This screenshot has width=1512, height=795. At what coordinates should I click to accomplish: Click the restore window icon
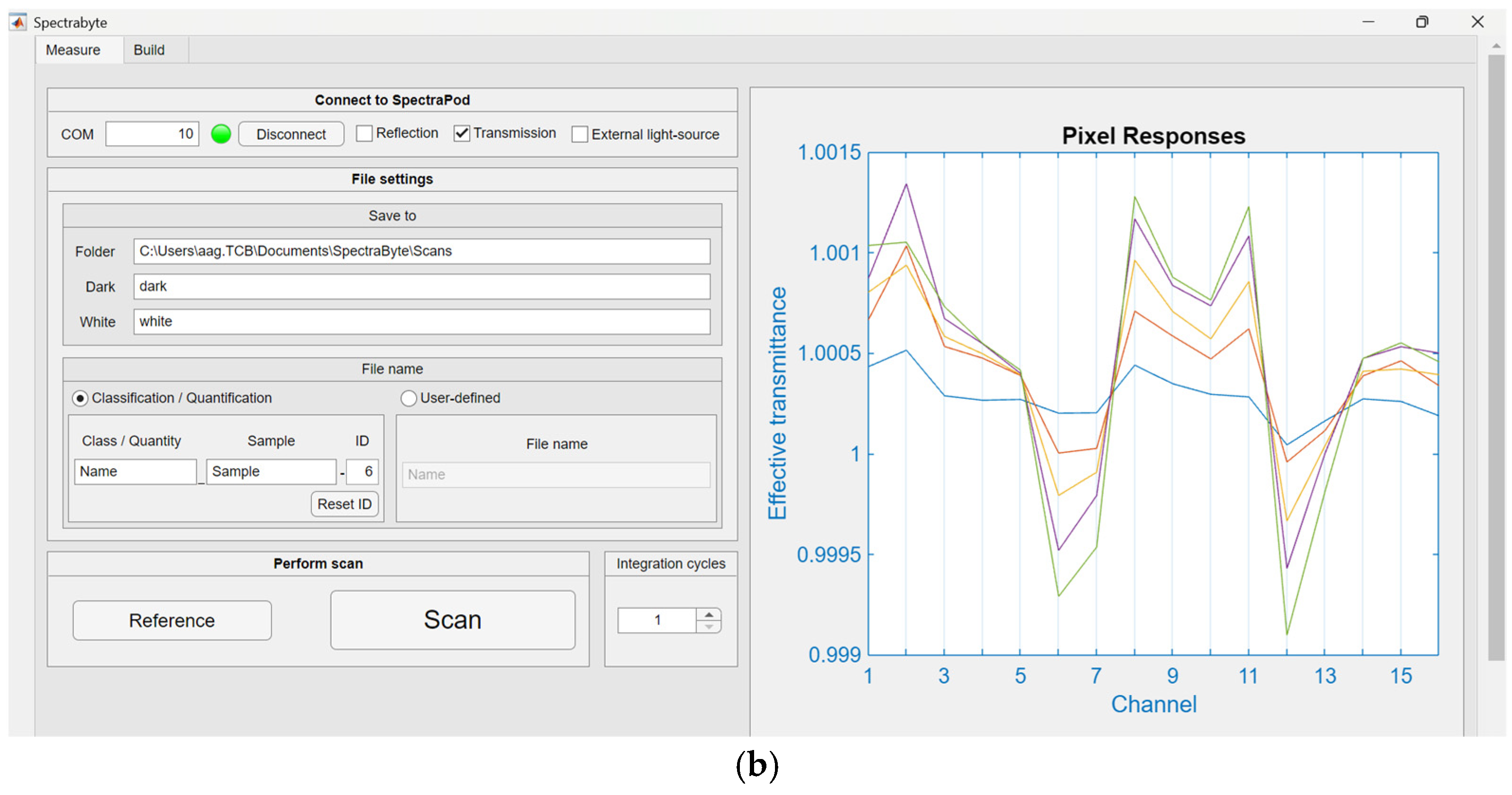tap(1422, 22)
